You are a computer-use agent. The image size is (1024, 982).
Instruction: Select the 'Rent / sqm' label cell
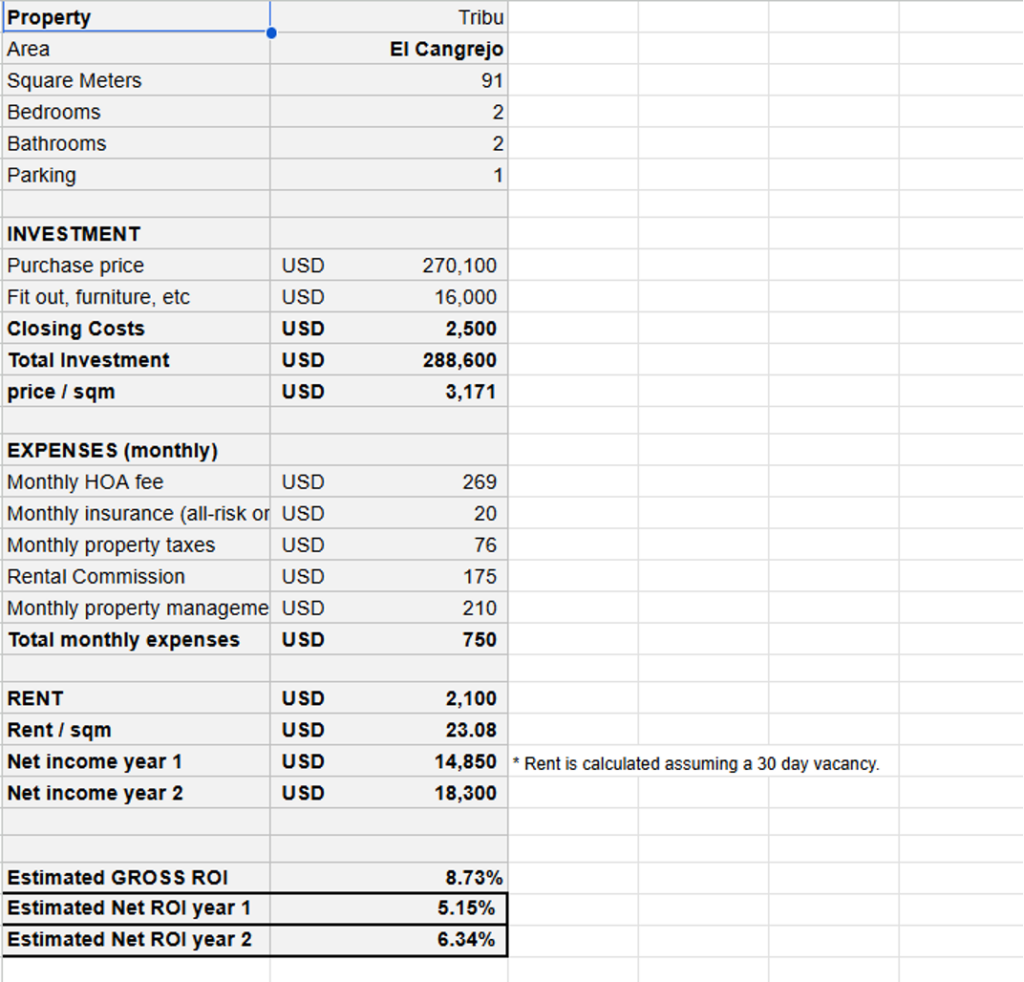pyautogui.click(x=136, y=729)
